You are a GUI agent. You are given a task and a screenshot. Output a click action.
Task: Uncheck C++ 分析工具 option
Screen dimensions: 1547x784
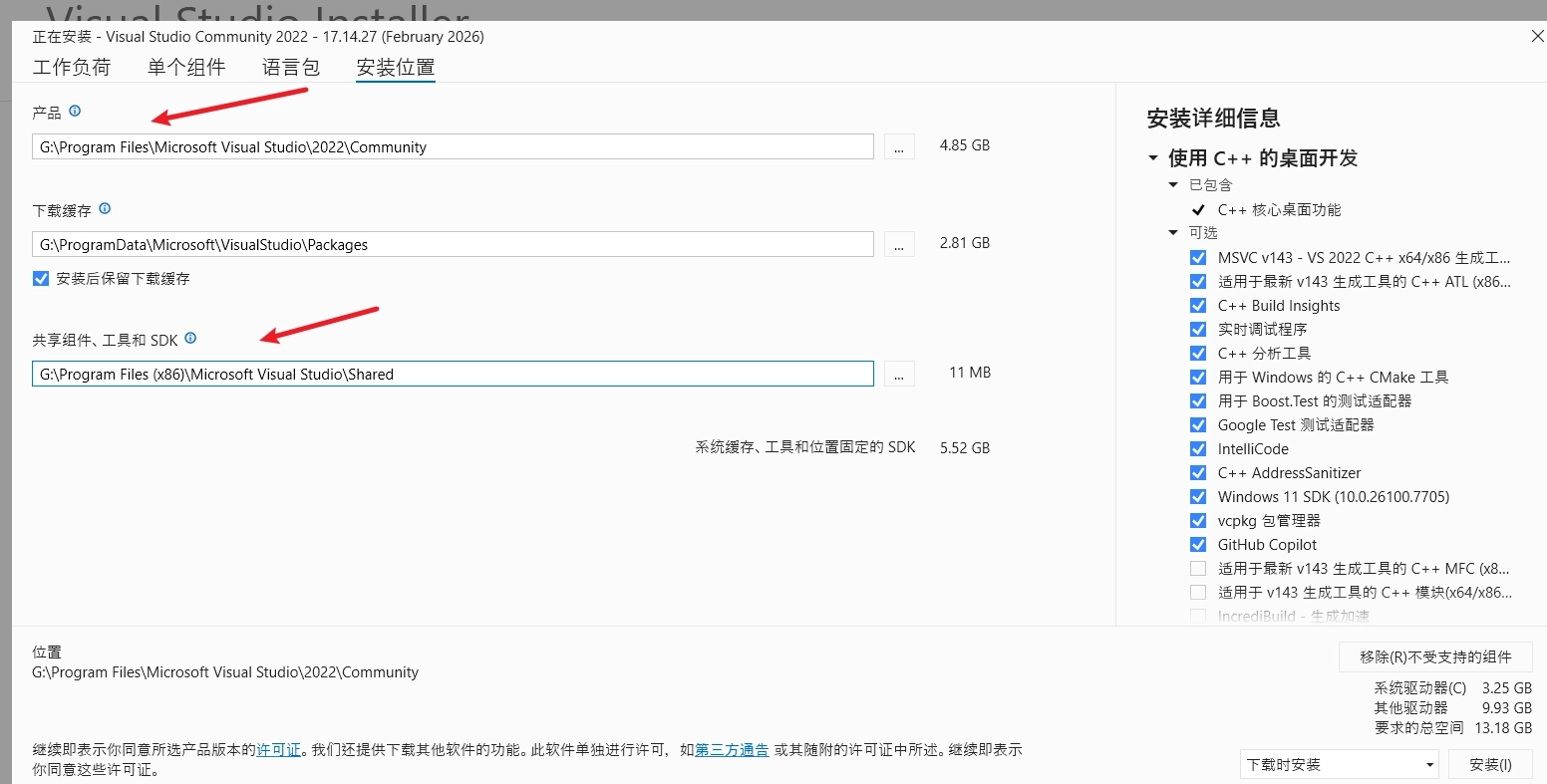click(1198, 354)
